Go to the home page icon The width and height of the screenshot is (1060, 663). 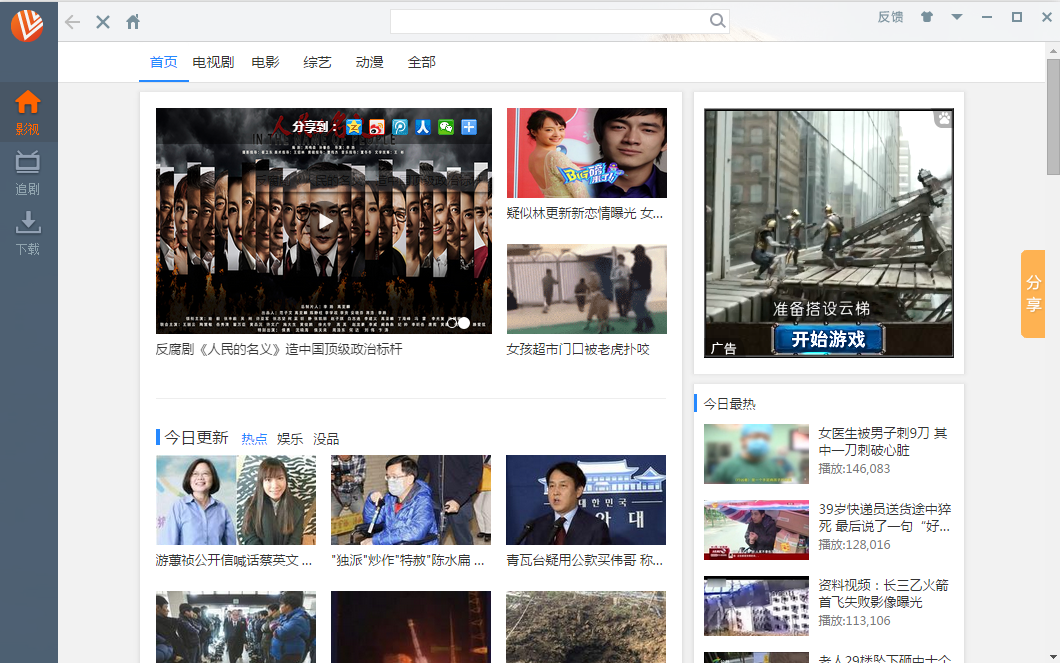(x=133, y=22)
